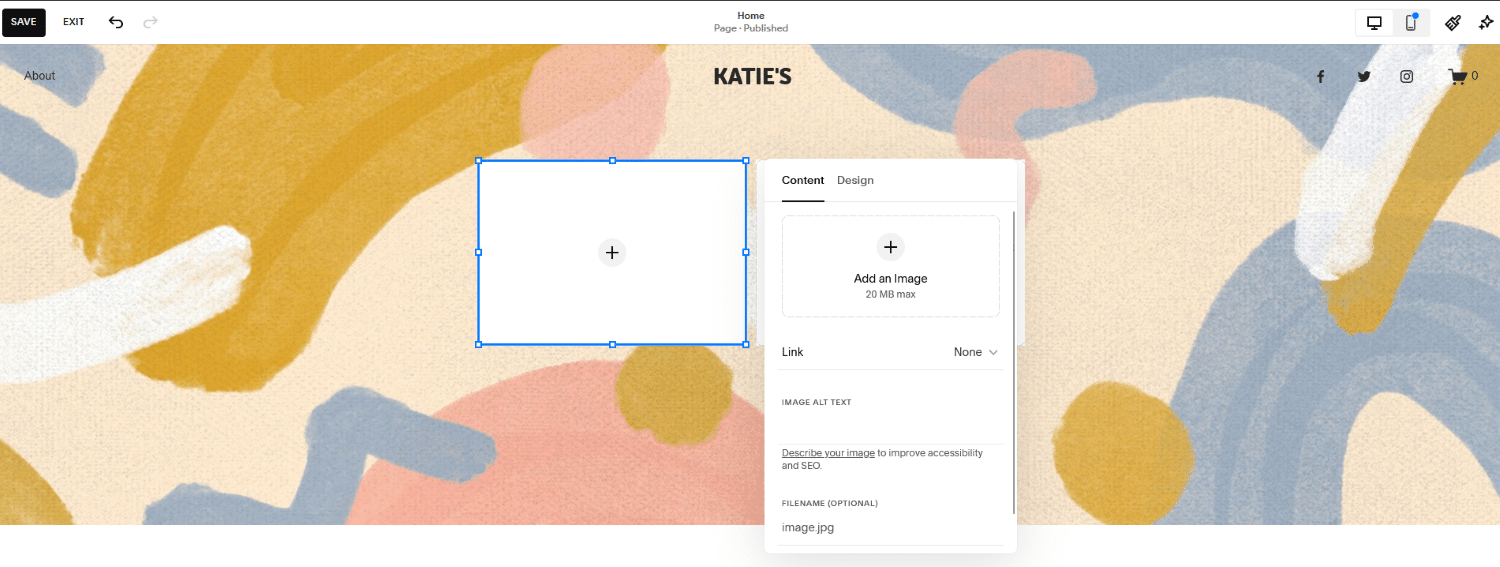Click the FILENAME (OPTIONAL) label
Image resolution: width=1500 pixels, height=567 pixels.
tap(830, 503)
